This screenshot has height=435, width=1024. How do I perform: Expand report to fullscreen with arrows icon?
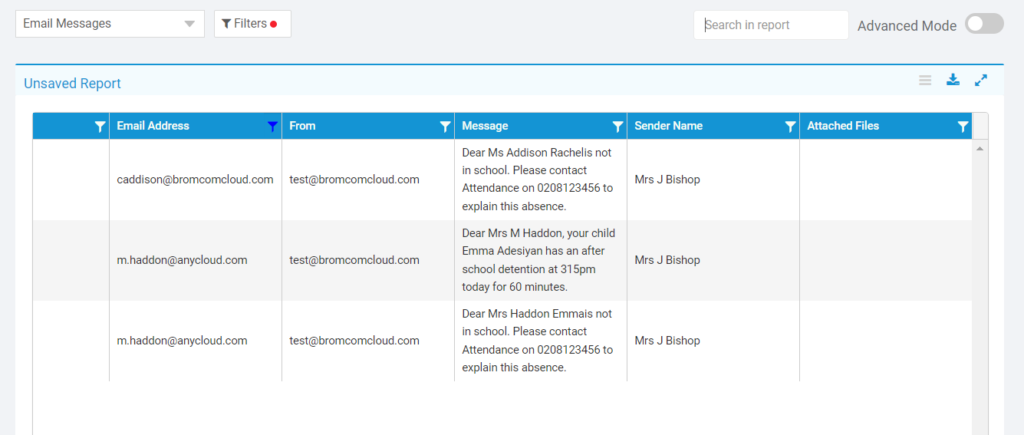click(980, 80)
